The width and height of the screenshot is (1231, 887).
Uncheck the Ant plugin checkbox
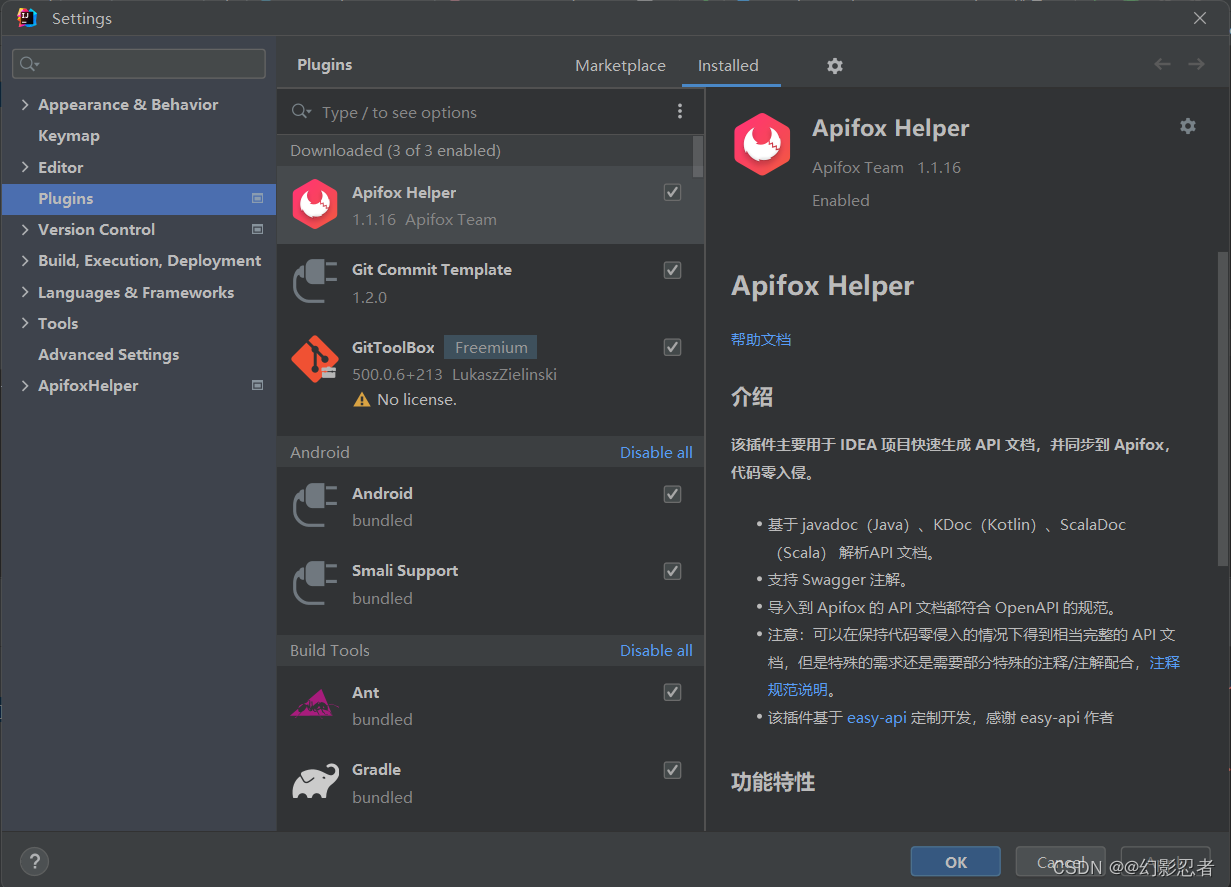(x=673, y=692)
